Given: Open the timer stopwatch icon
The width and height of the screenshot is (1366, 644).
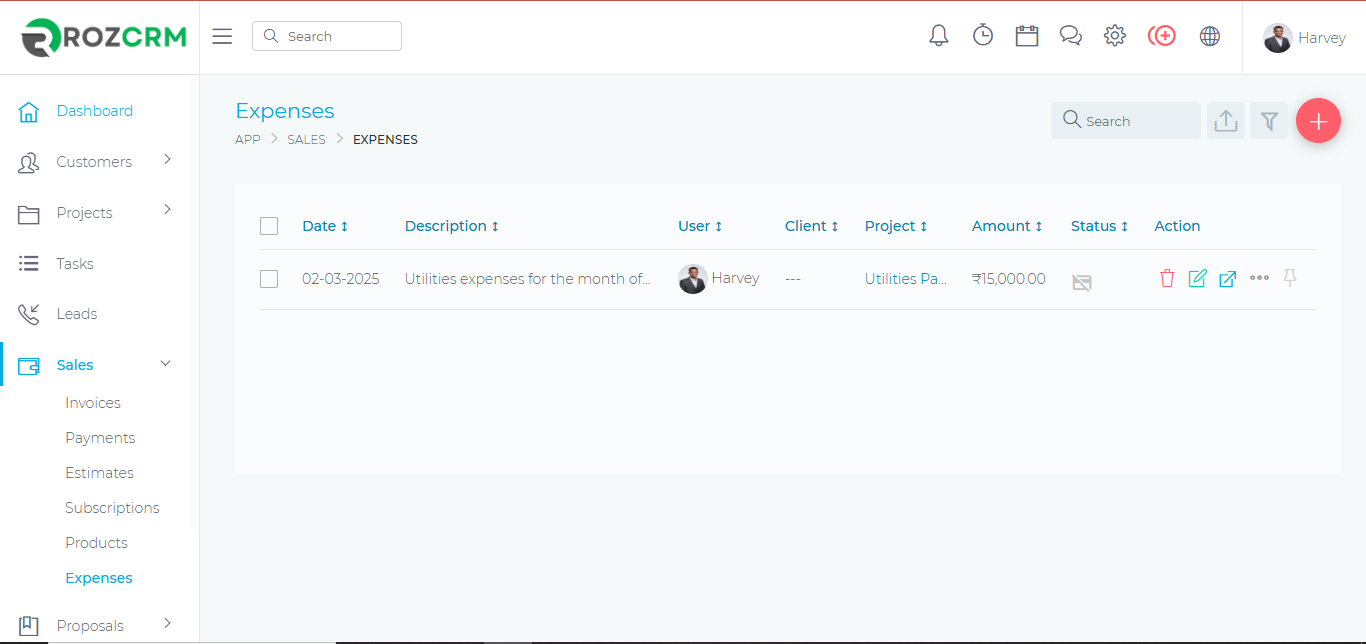Looking at the screenshot, I should [x=983, y=36].
